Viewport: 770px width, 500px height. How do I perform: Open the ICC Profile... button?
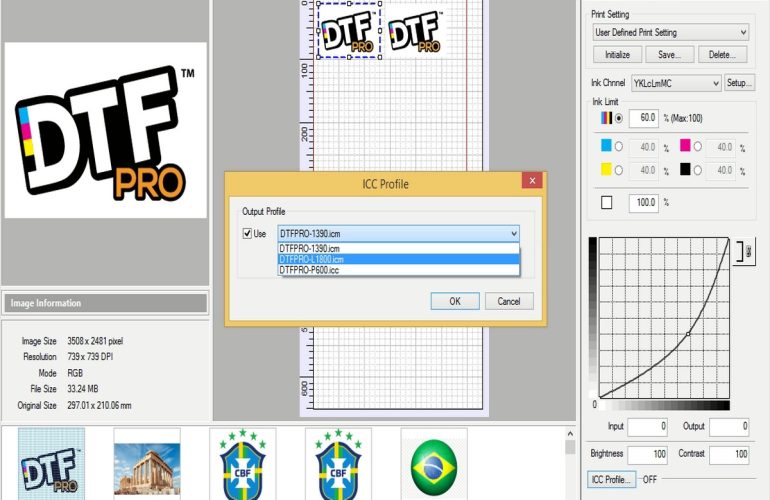click(611, 479)
